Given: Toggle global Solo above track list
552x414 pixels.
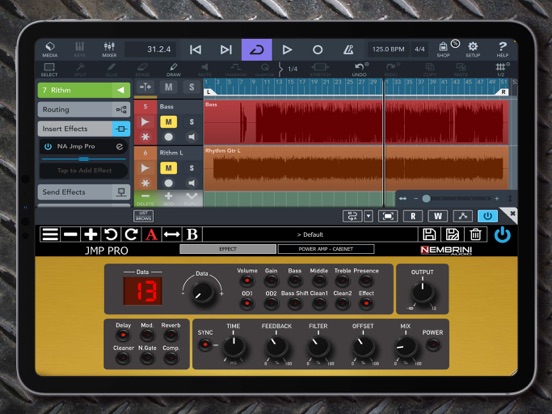Looking at the screenshot, I should 192,87.
